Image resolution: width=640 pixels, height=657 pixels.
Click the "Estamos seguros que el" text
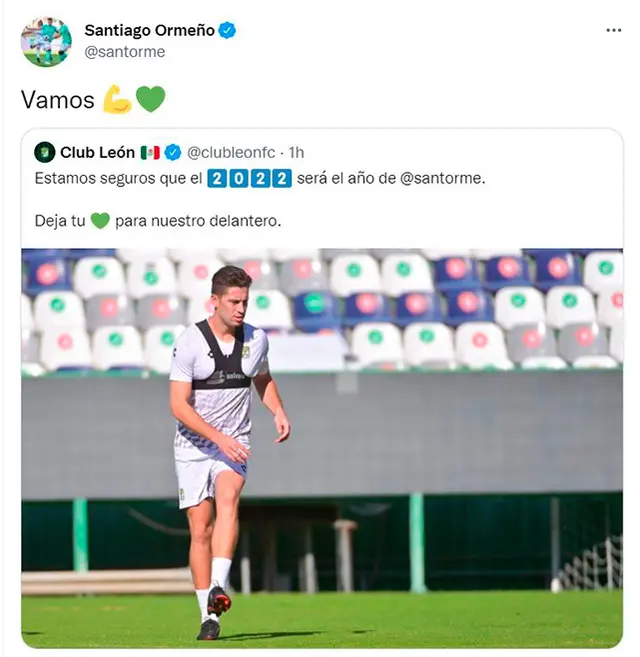(117, 179)
